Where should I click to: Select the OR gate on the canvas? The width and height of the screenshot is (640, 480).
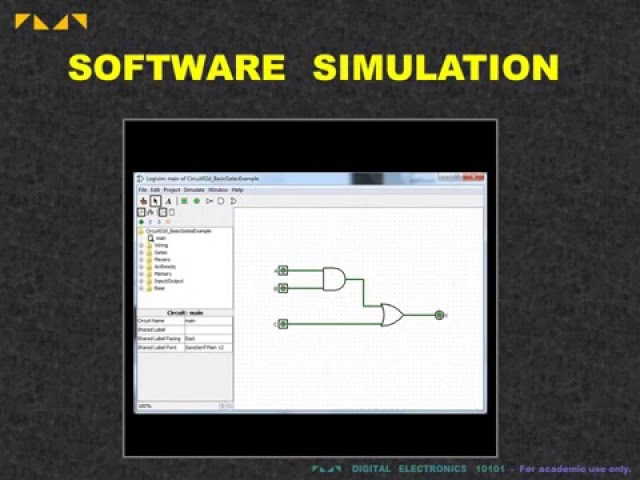392,315
